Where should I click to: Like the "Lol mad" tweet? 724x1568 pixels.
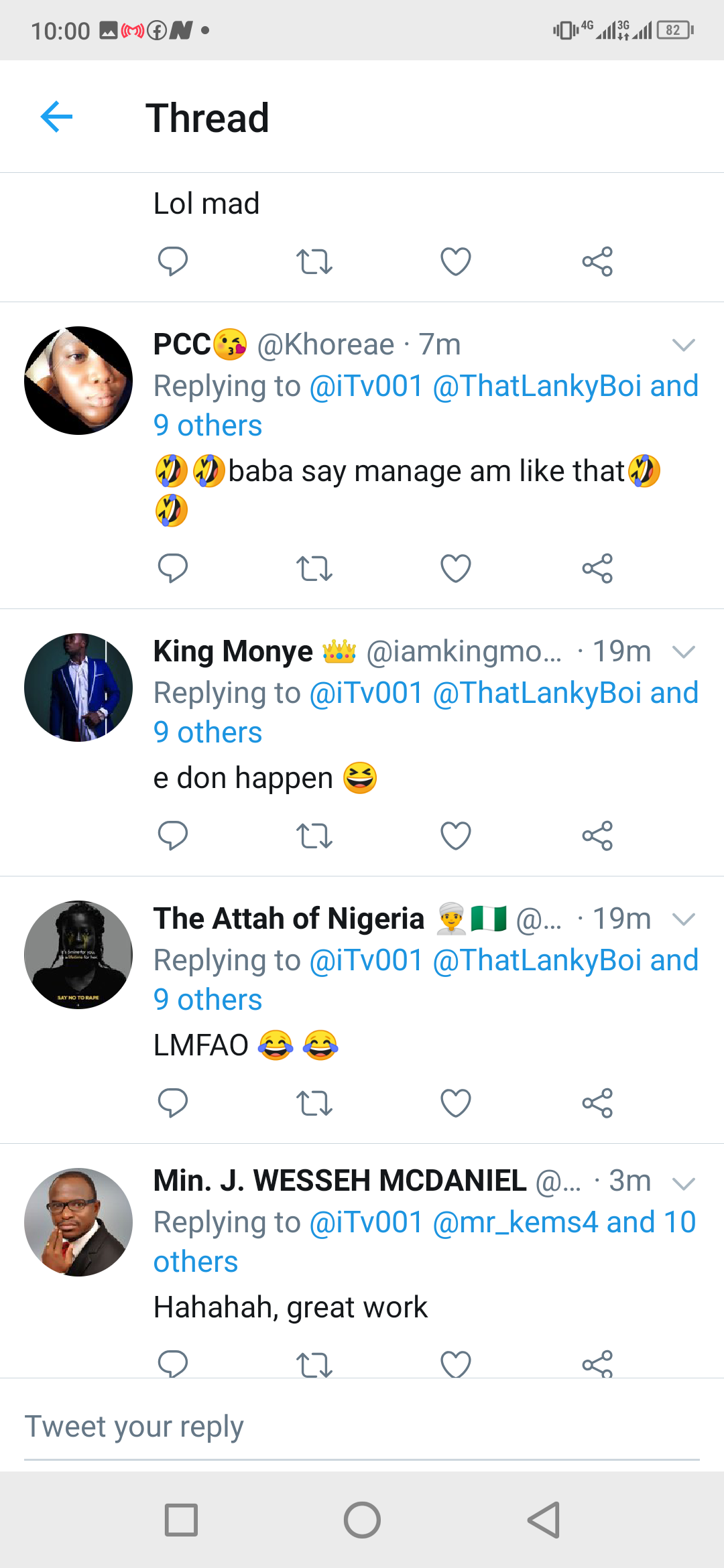tap(456, 261)
